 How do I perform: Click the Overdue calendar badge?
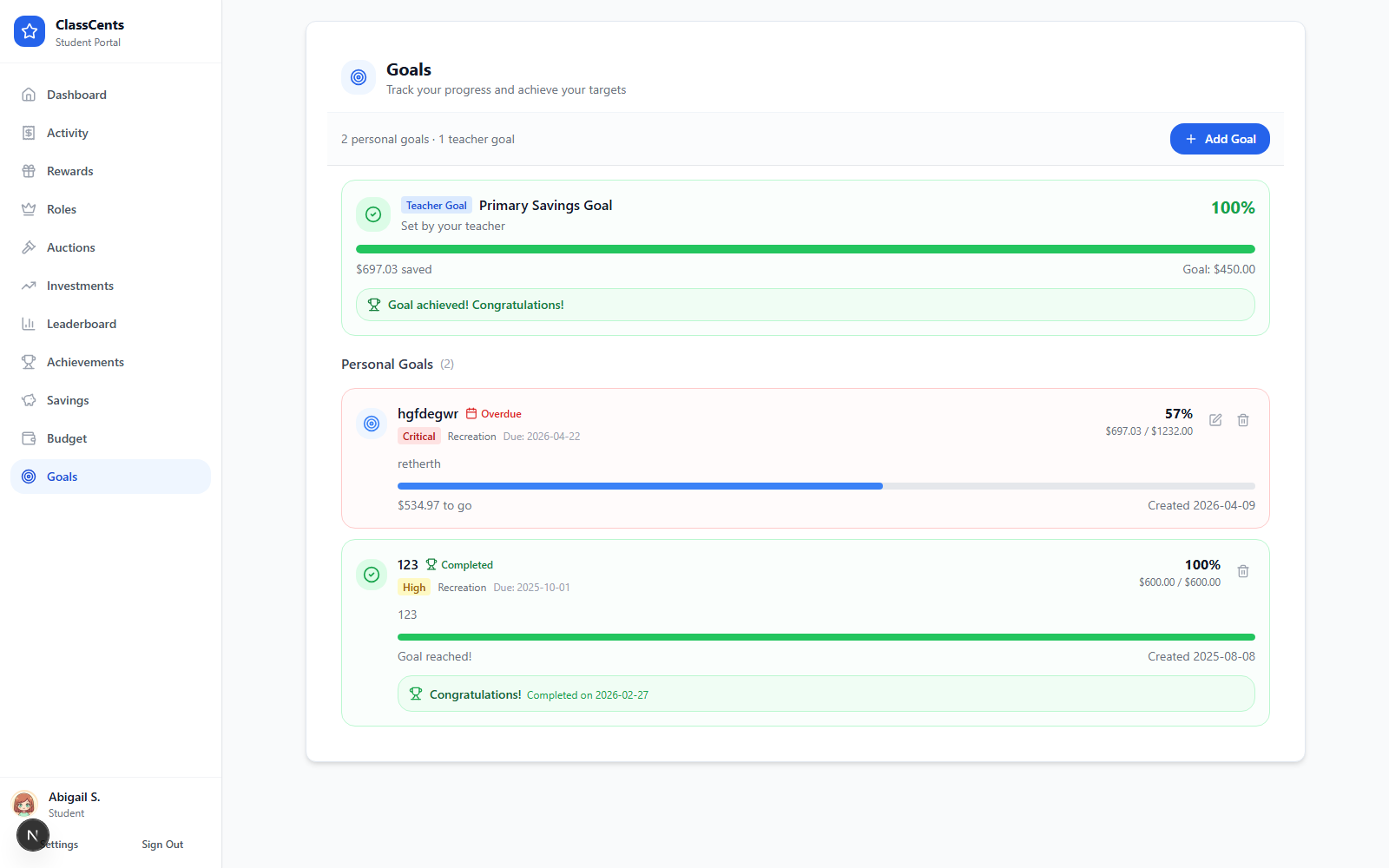493,414
